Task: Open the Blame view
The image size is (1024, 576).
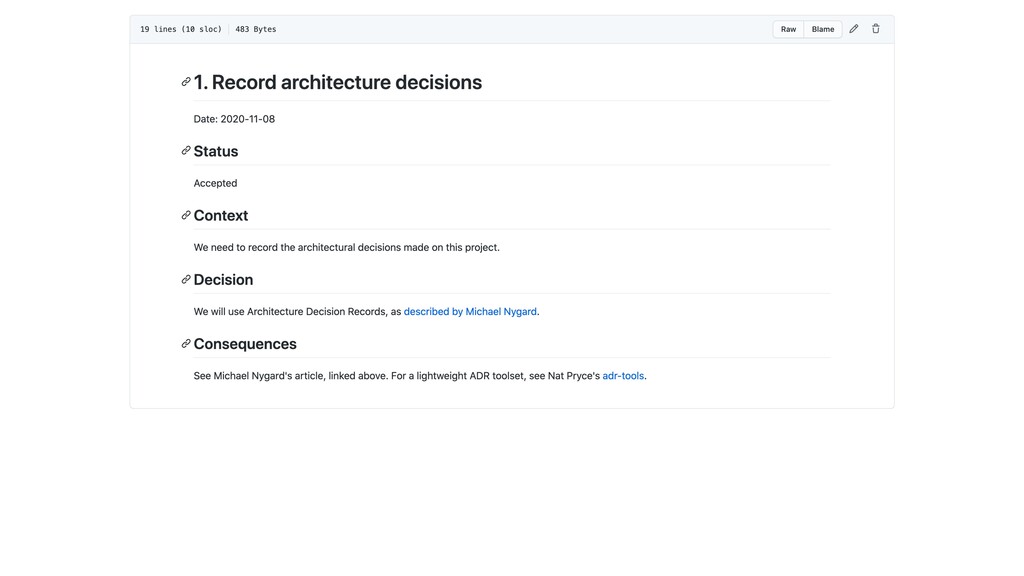Action: pyautogui.click(x=823, y=29)
